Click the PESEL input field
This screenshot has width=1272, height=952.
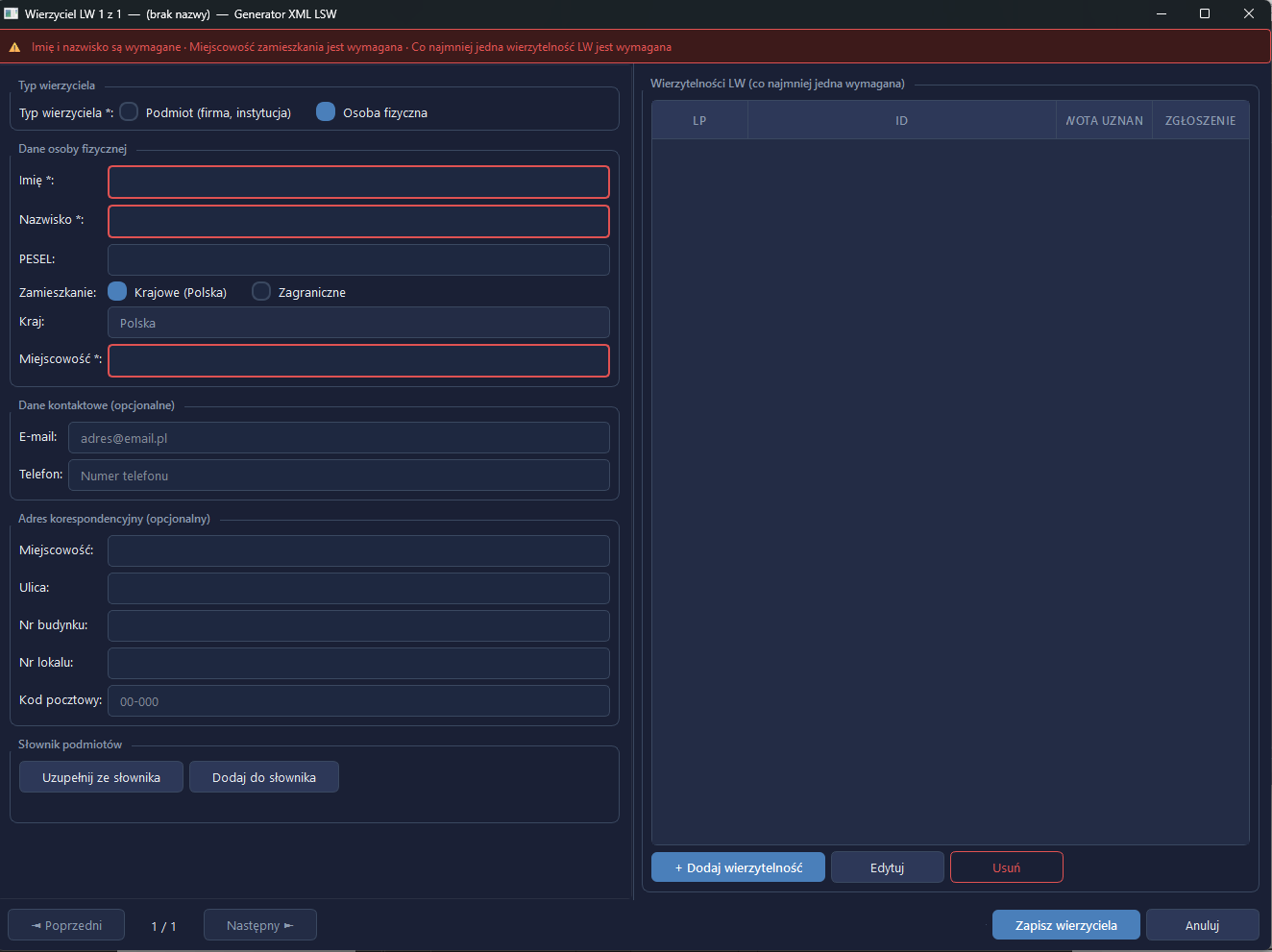coord(358,259)
